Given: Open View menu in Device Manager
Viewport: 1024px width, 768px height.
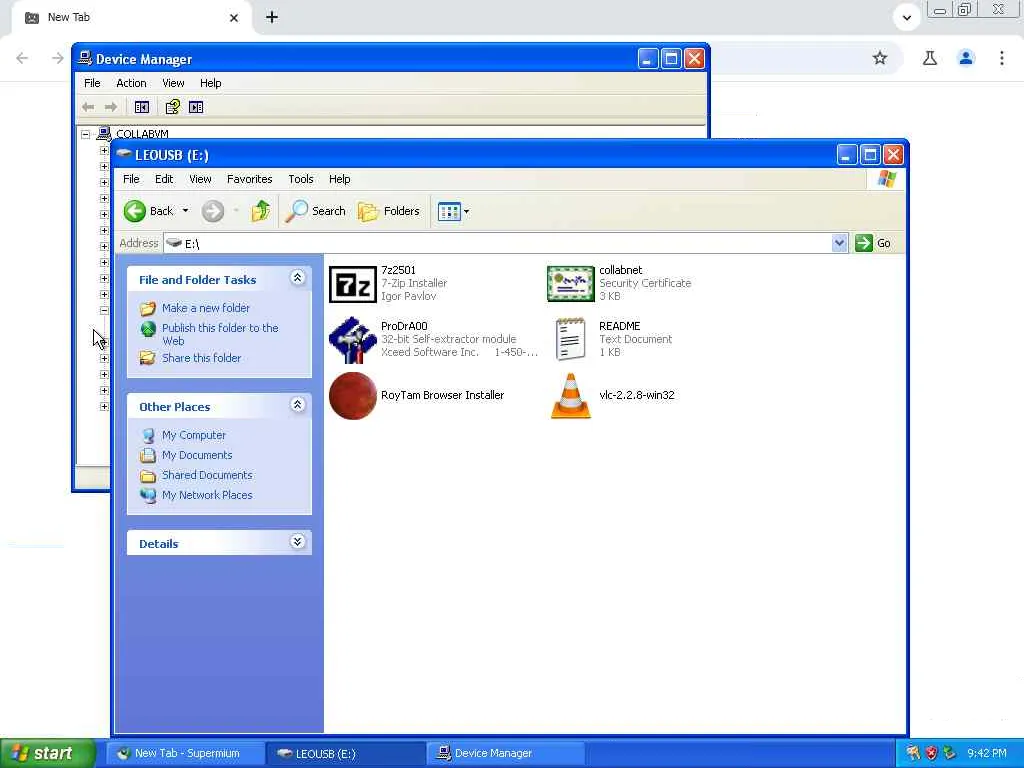Looking at the screenshot, I should point(173,83).
